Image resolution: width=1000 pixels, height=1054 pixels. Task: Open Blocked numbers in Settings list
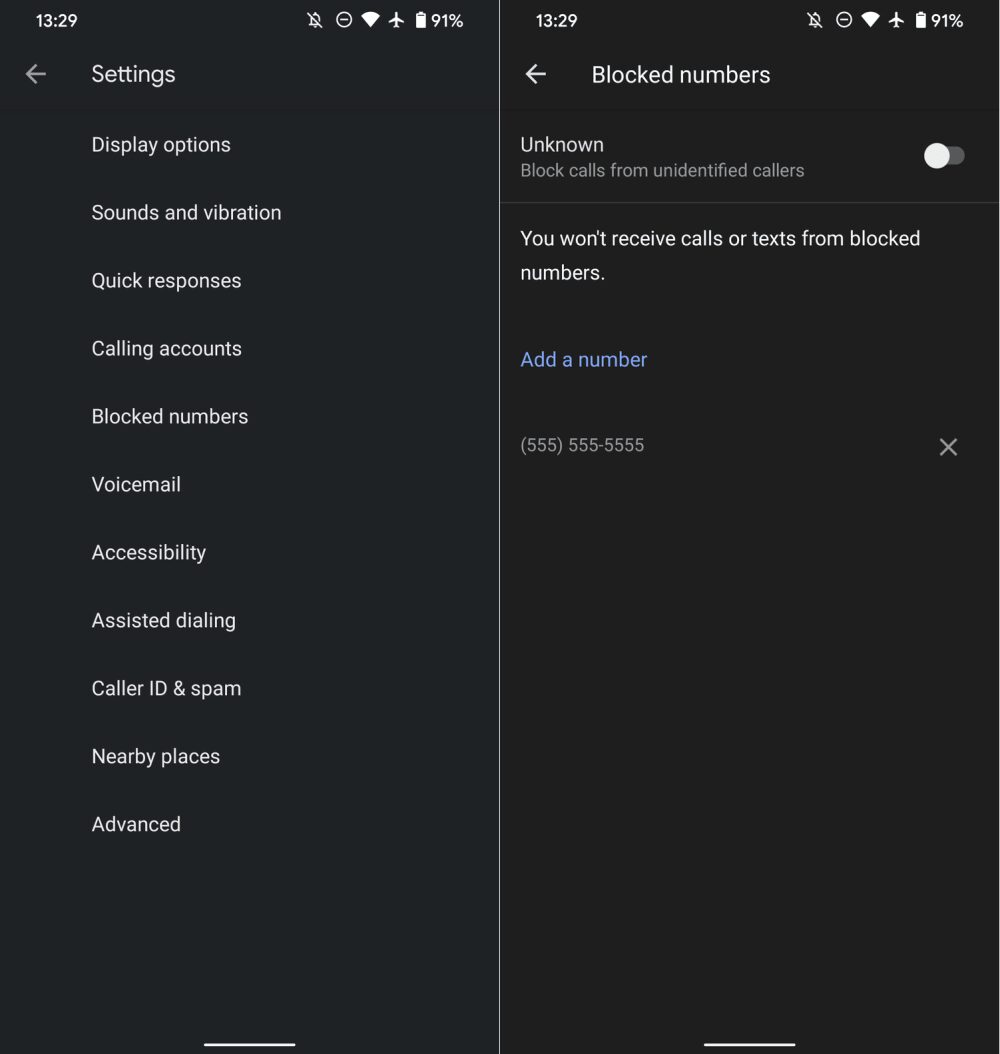170,417
